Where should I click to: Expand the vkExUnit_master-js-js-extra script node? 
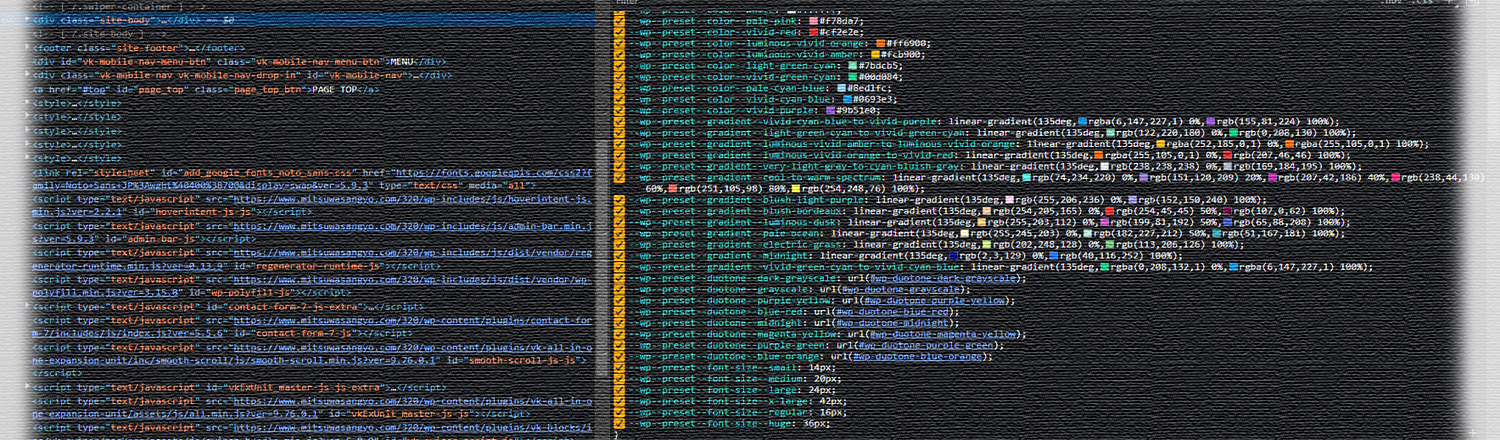[x=28, y=386]
